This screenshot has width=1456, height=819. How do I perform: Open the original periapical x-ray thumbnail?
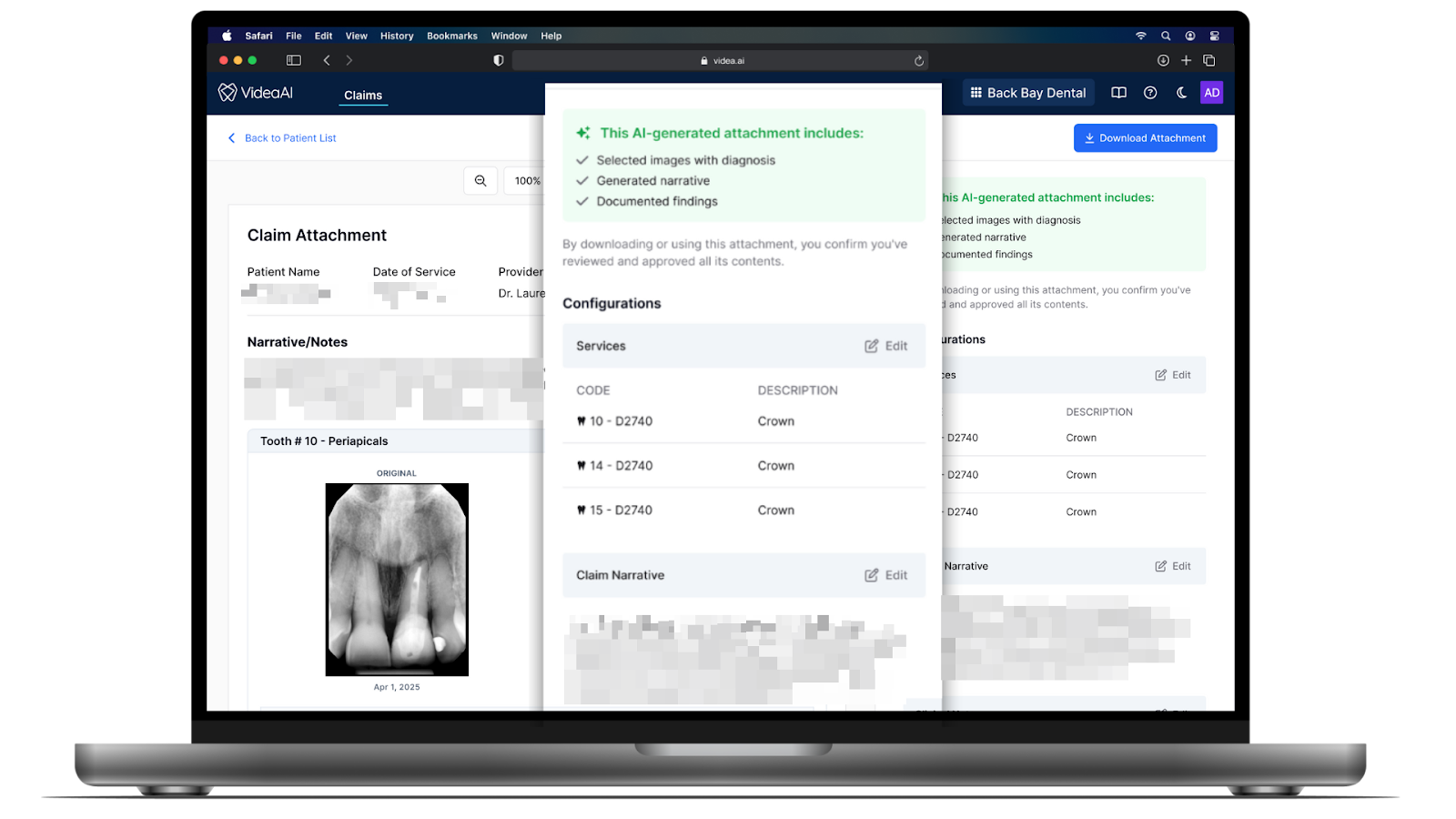point(397,580)
